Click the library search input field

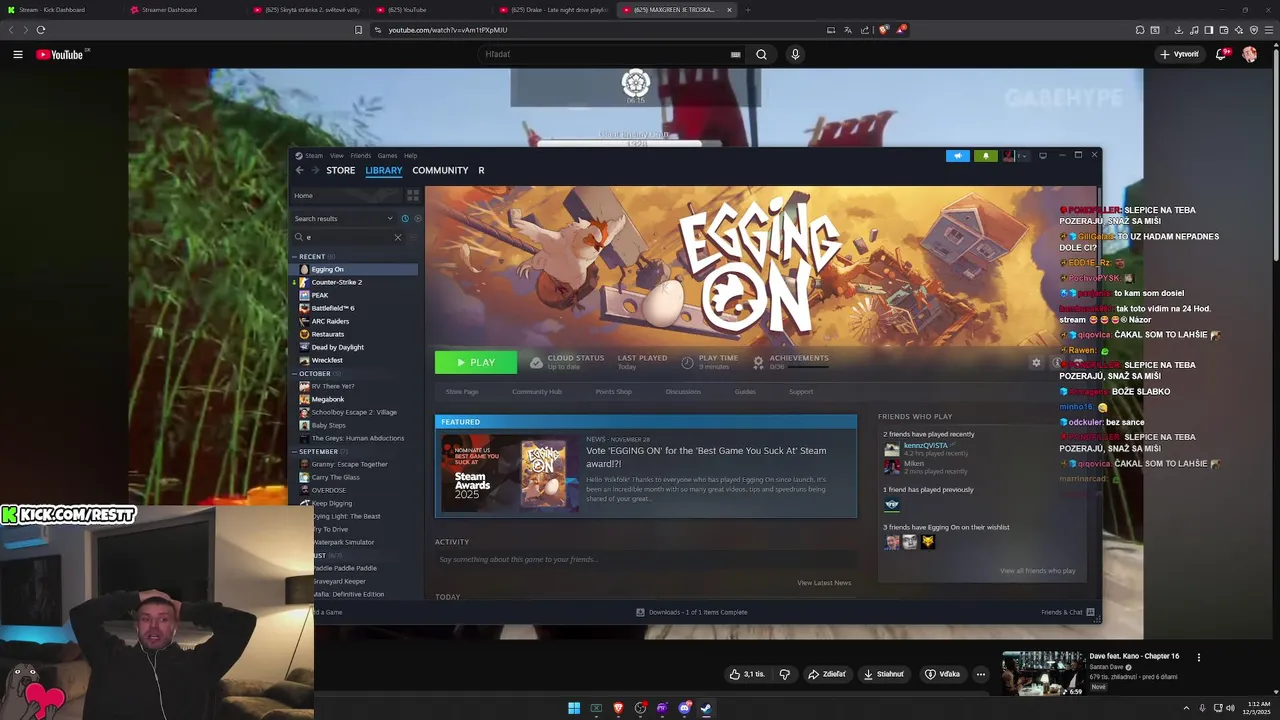(x=348, y=237)
